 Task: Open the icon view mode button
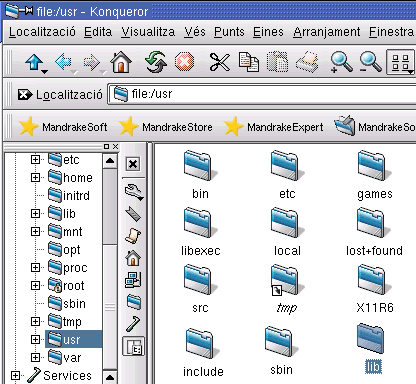tap(400, 62)
